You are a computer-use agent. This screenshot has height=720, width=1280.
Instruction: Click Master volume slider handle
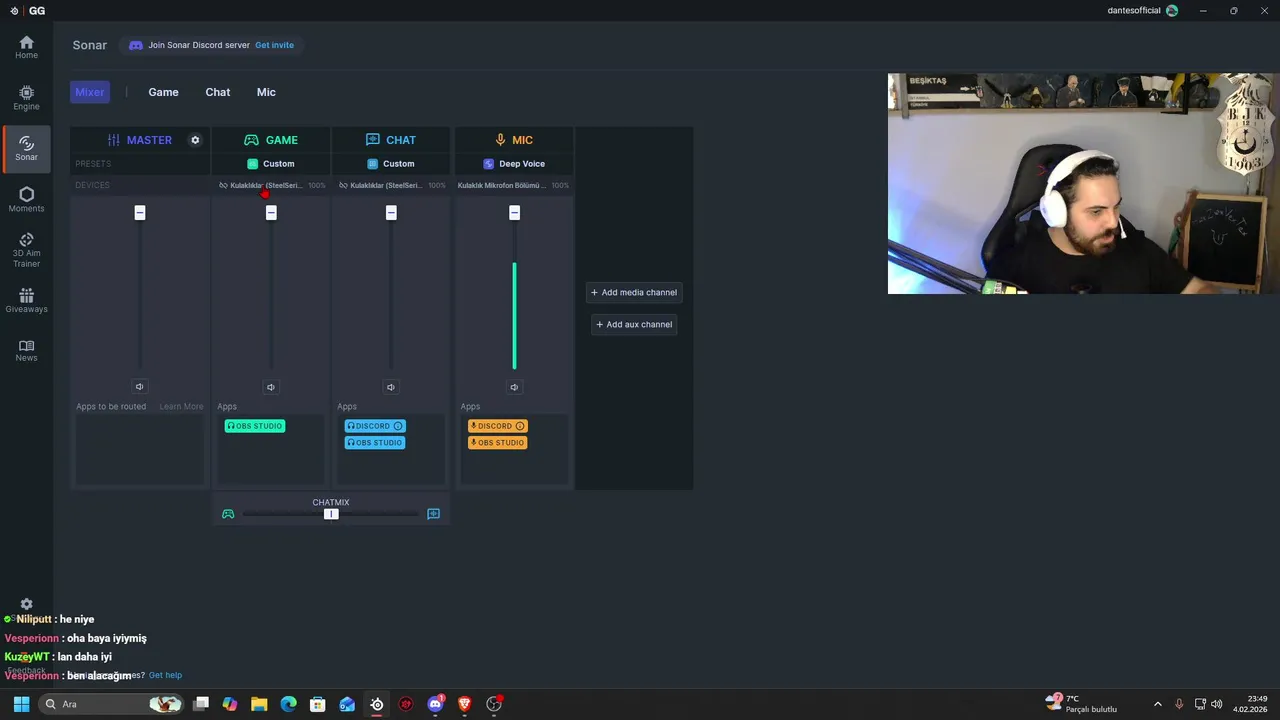[140, 213]
